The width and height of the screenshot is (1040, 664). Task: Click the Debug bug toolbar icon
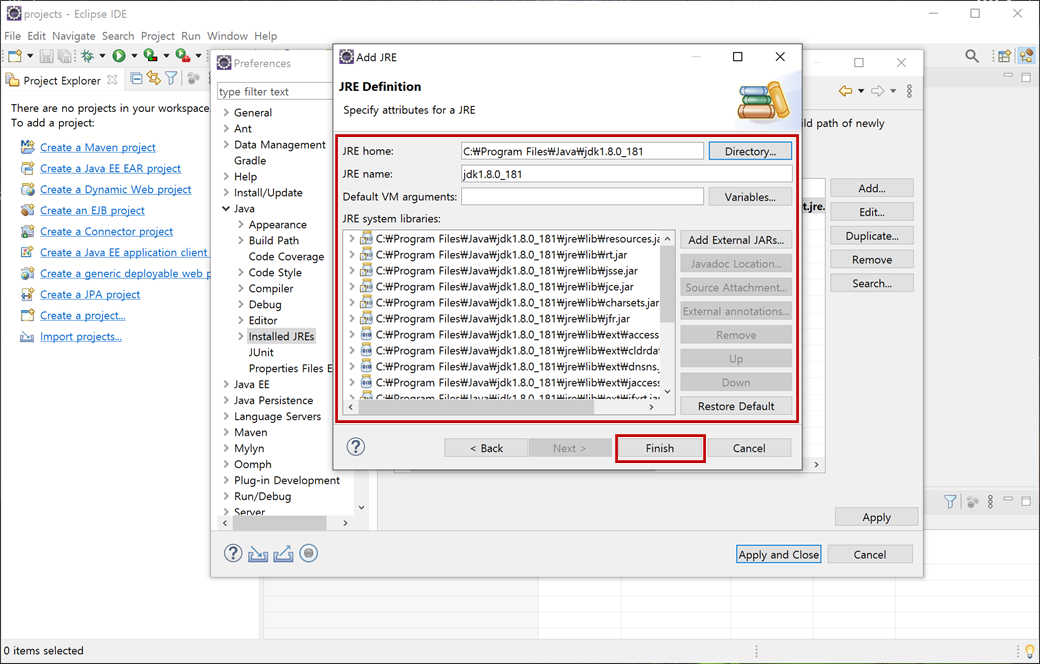87,56
